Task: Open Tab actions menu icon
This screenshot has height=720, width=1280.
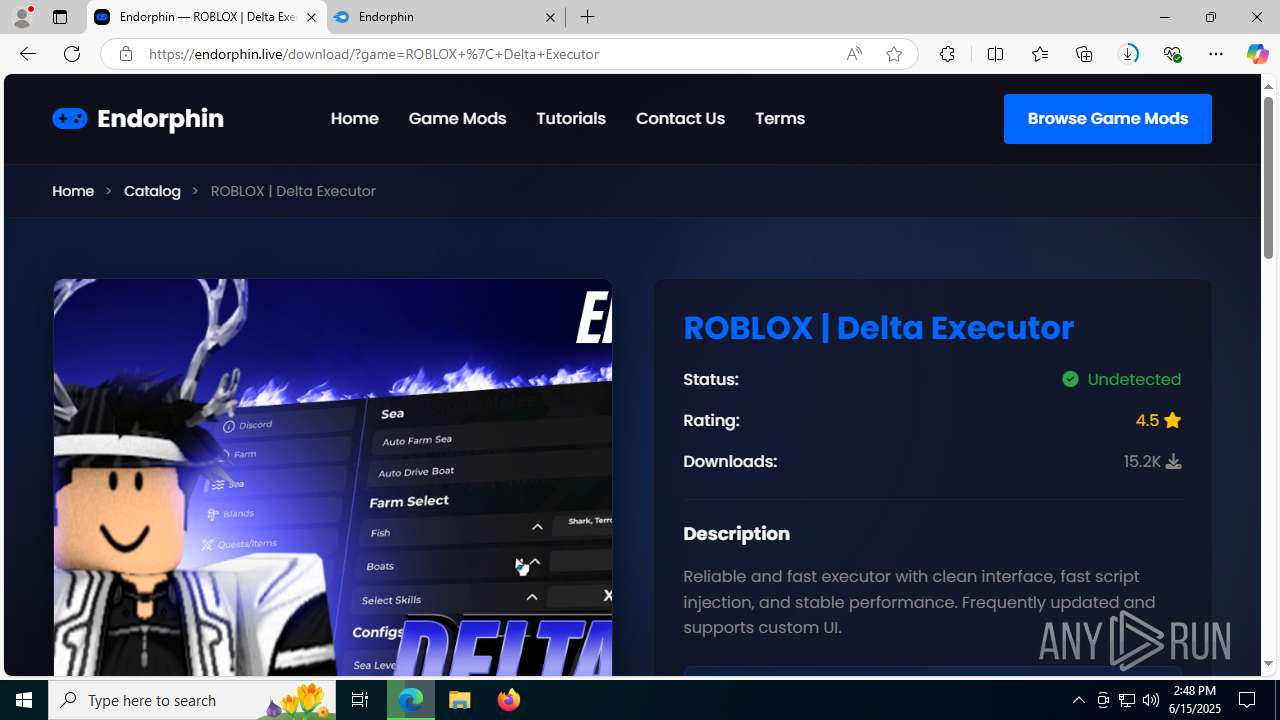Action: tap(60, 17)
